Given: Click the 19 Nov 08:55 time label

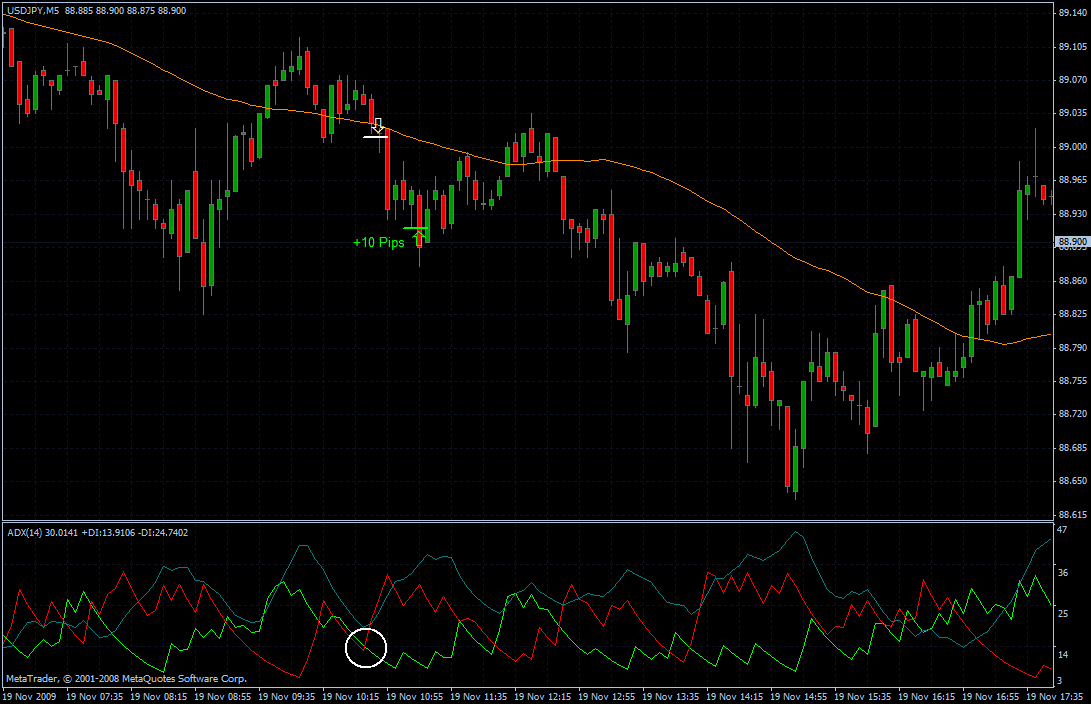Looking at the screenshot, I should [222, 696].
